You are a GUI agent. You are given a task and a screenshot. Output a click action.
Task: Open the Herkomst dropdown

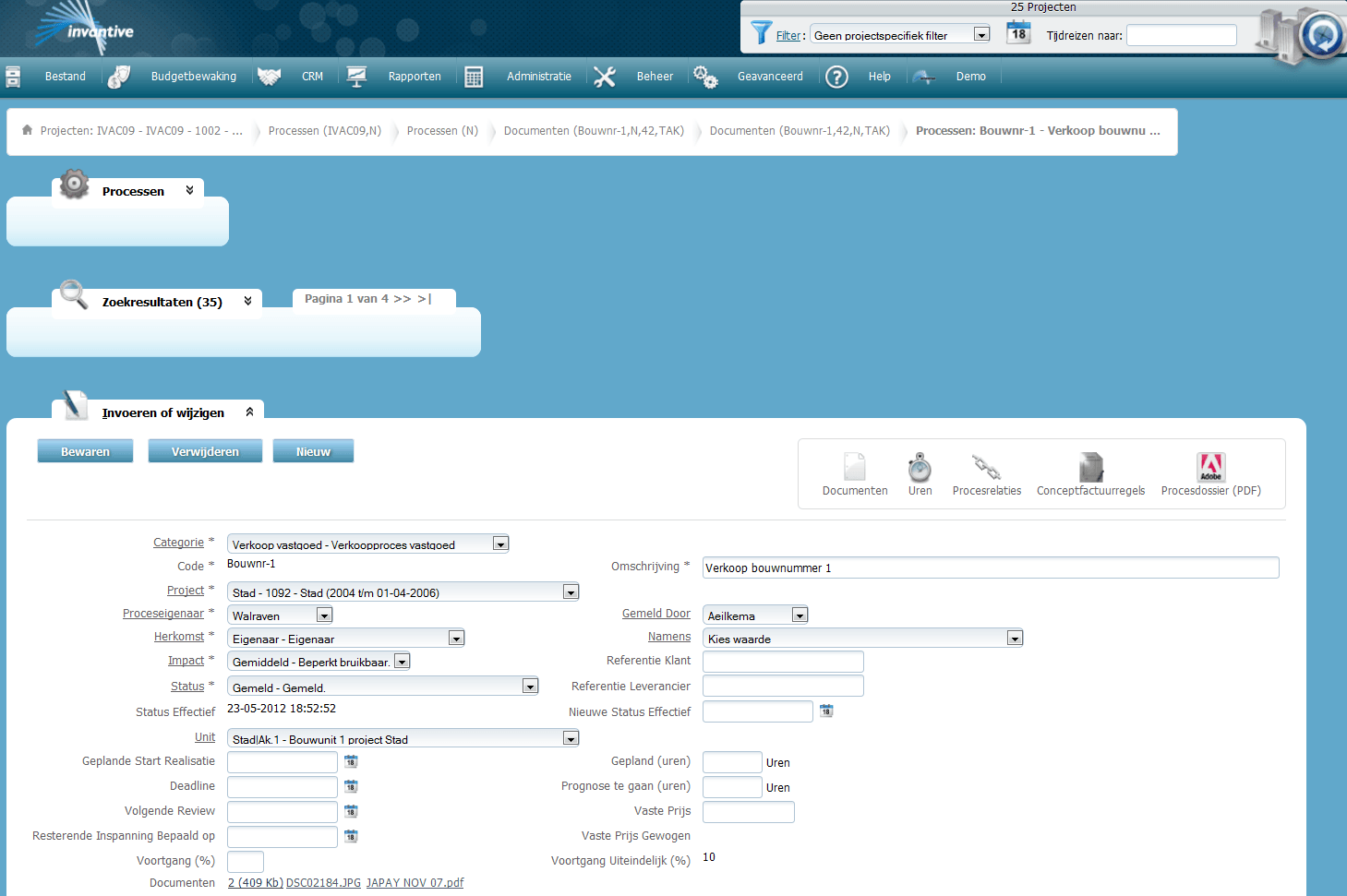click(346, 639)
